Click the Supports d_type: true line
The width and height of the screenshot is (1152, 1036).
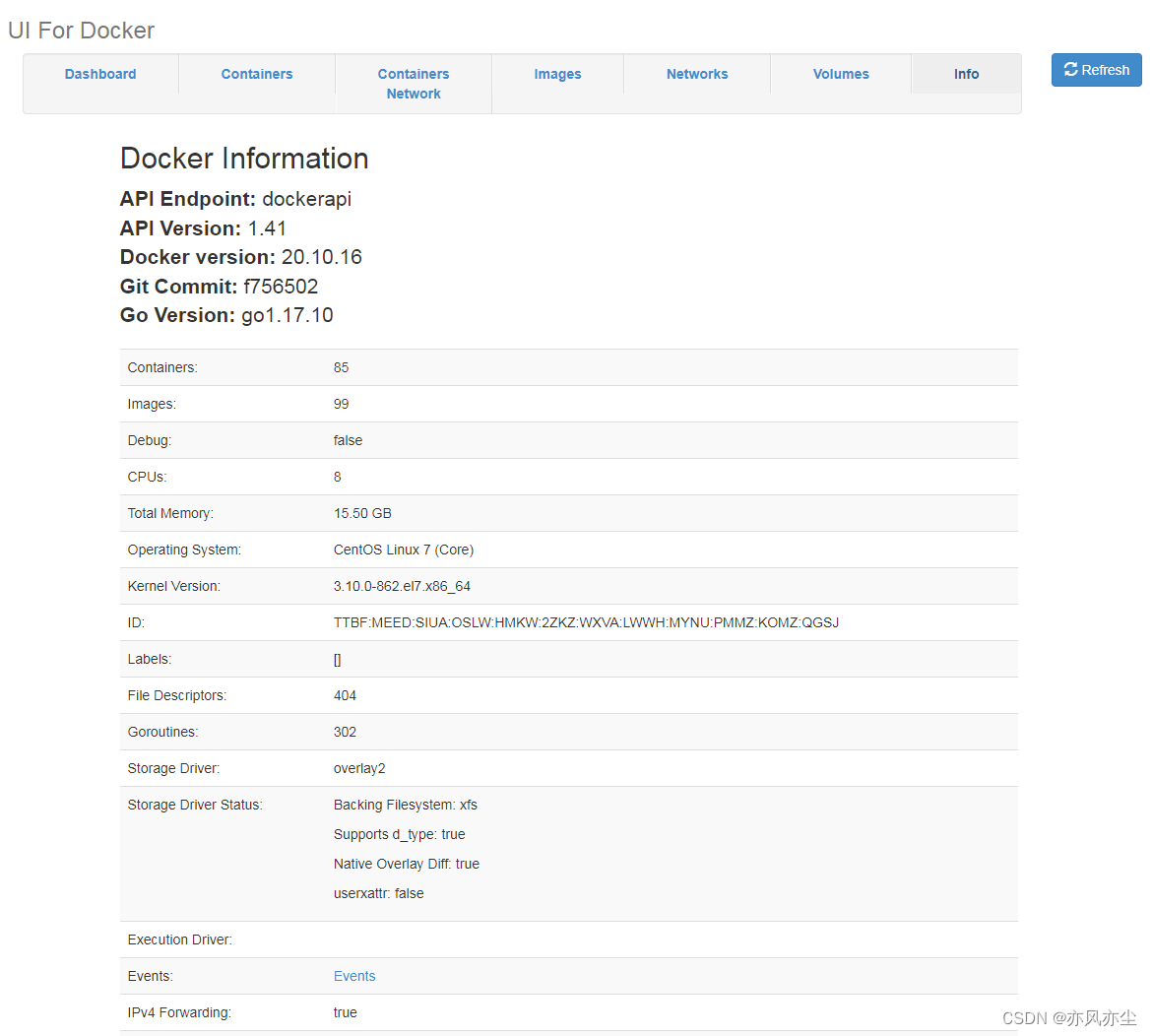click(399, 835)
